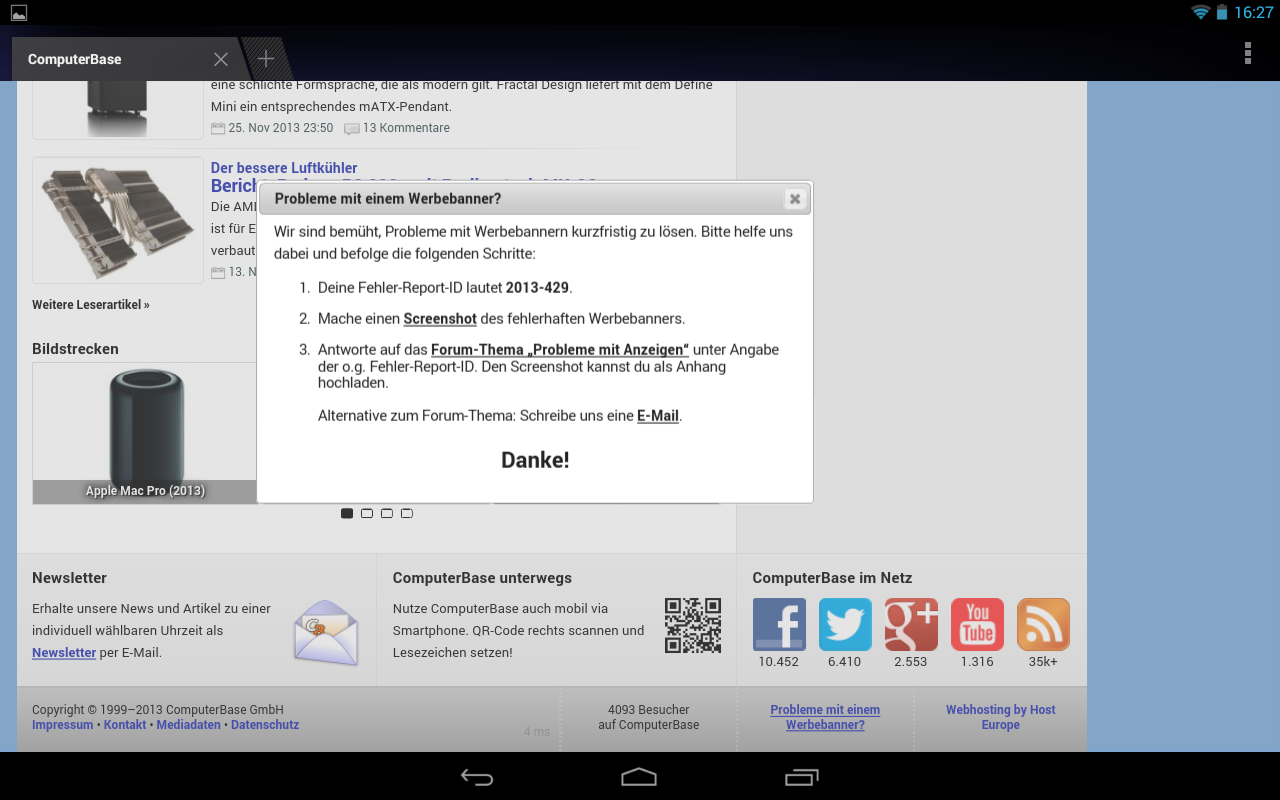The image size is (1280, 800).
Task: Open the Newsletter link
Action: 64,653
